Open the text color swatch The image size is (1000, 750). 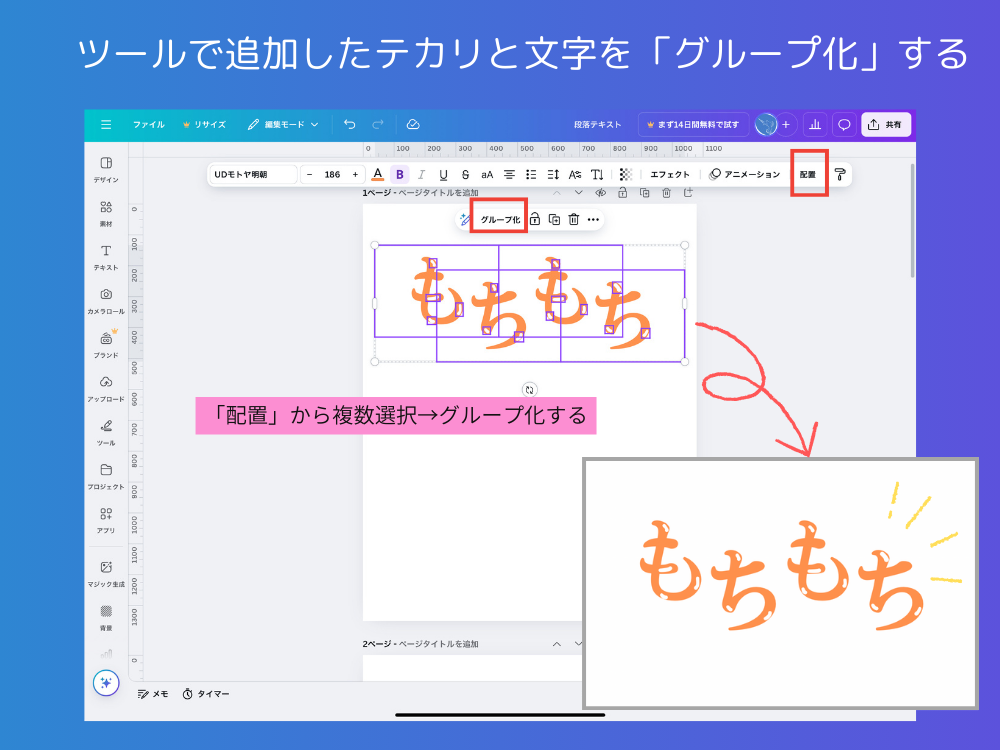[x=378, y=174]
